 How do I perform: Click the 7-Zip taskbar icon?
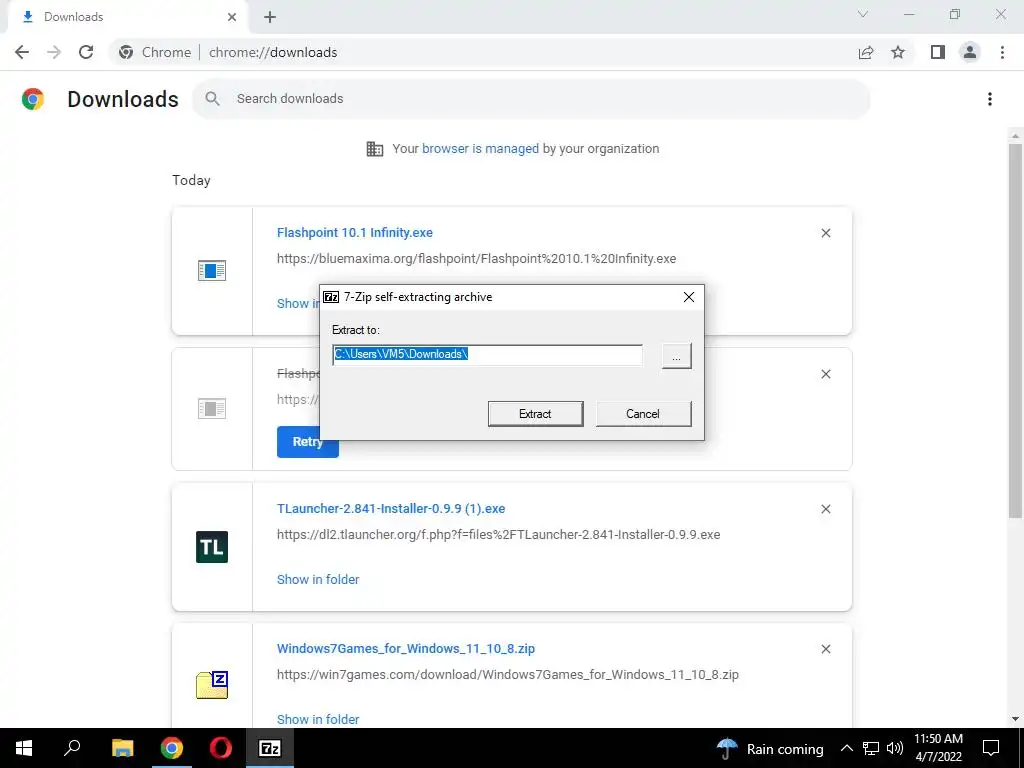point(270,748)
